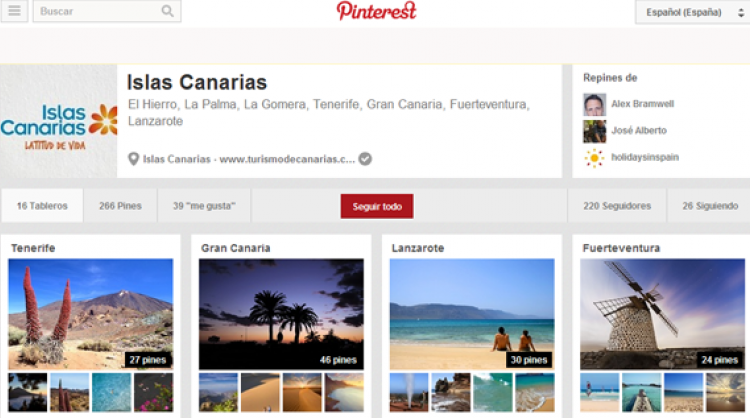This screenshot has width=750, height=418.
Task: Open the Gran Canaria board title
Action: (236, 248)
